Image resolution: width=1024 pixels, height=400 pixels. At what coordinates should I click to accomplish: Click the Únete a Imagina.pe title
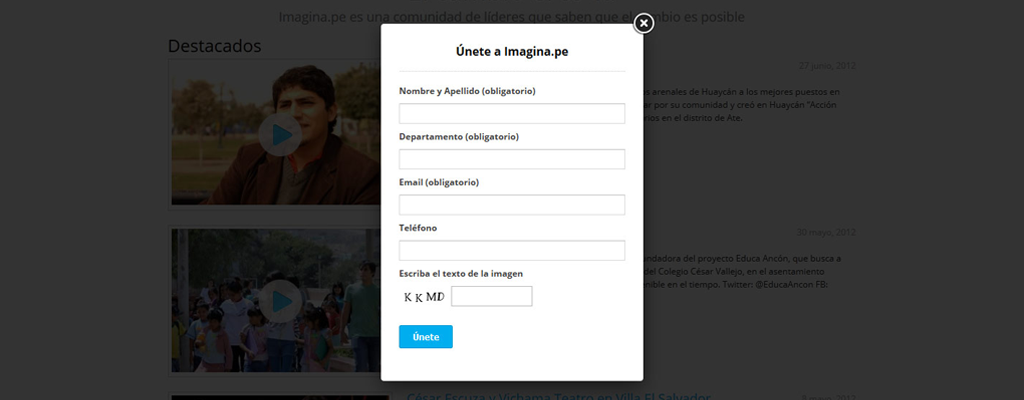click(512, 52)
